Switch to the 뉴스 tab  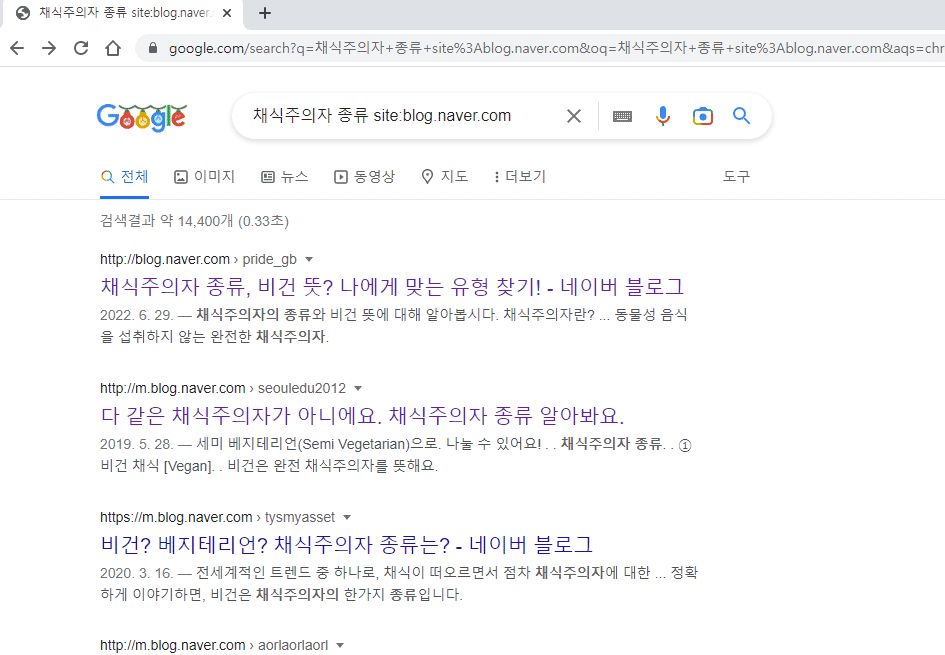tap(284, 177)
